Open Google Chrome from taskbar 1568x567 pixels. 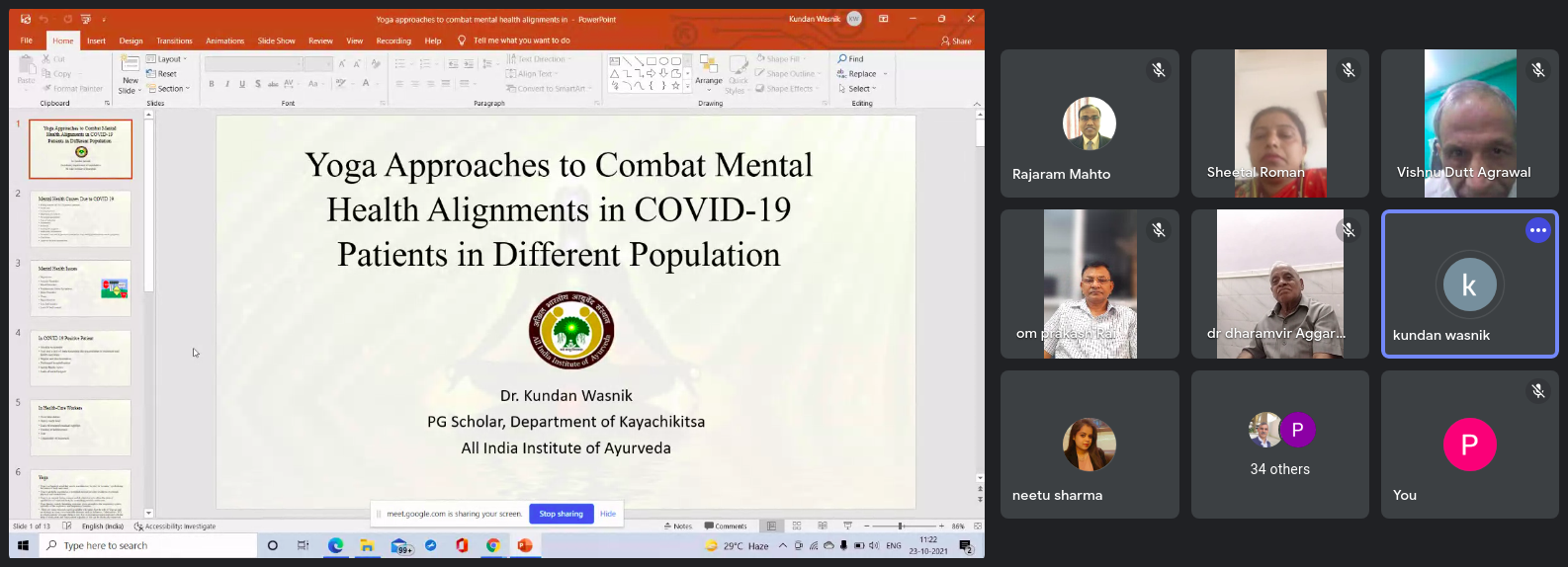pyautogui.click(x=492, y=545)
